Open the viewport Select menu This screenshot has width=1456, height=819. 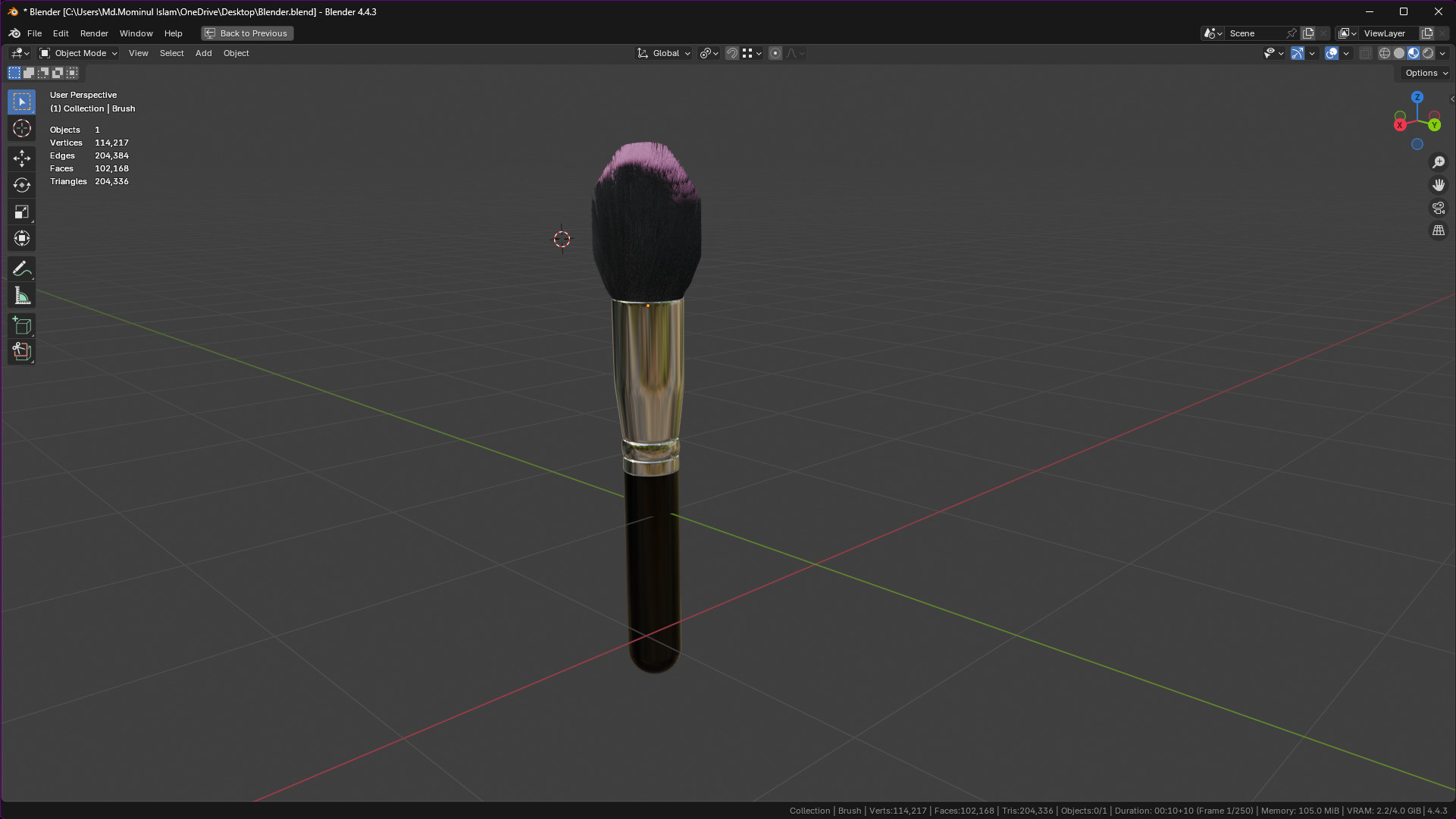[172, 53]
